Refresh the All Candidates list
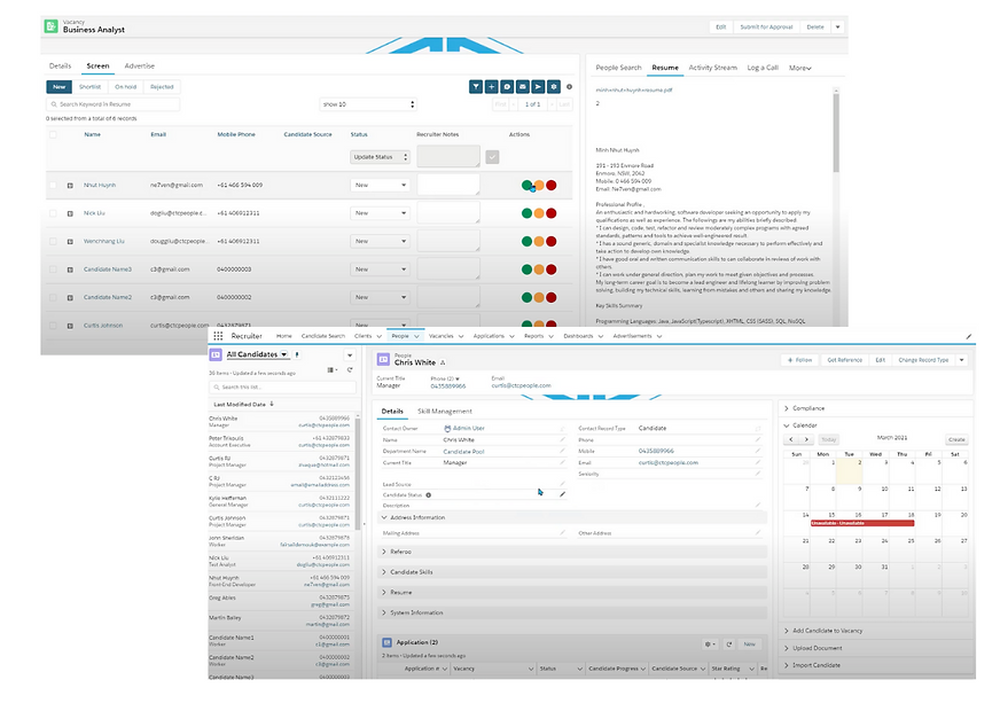 coord(349,370)
